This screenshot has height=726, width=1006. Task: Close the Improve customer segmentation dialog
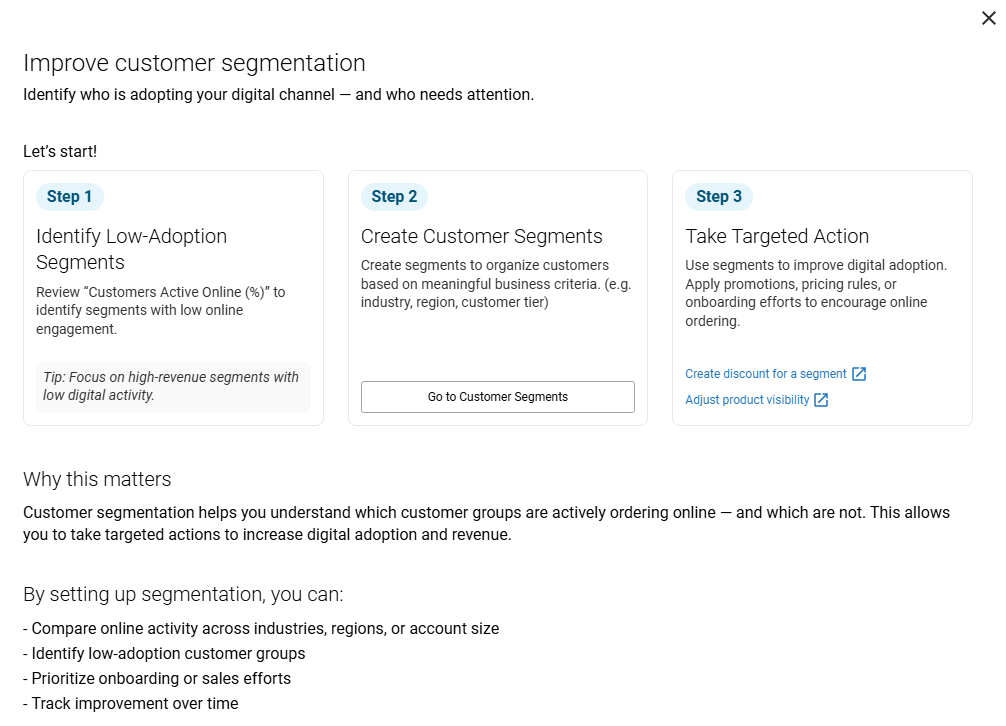pyautogui.click(x=989, y=18)
